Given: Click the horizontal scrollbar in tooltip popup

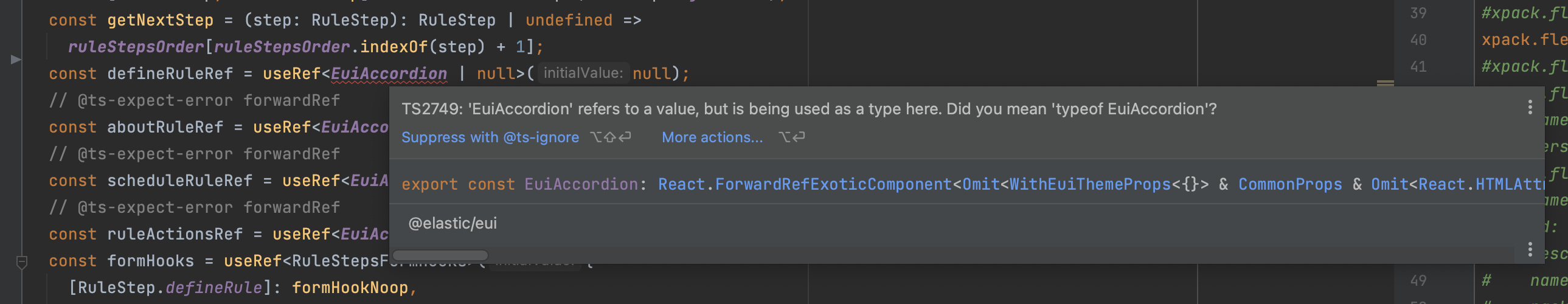Looking at the screenshot, I should pyautogui.click(x=440, y=255).
